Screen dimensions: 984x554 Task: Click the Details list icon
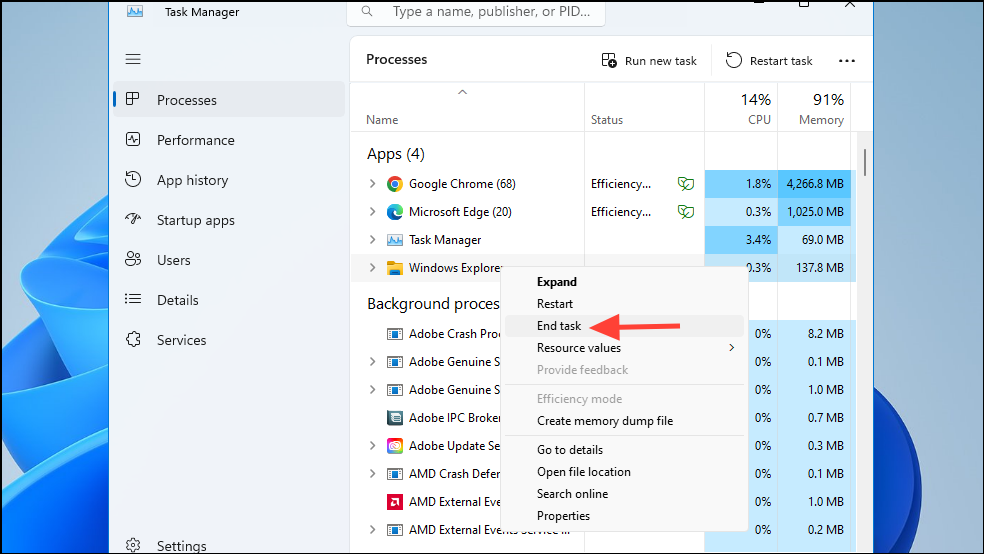click(x=133, y=299)
